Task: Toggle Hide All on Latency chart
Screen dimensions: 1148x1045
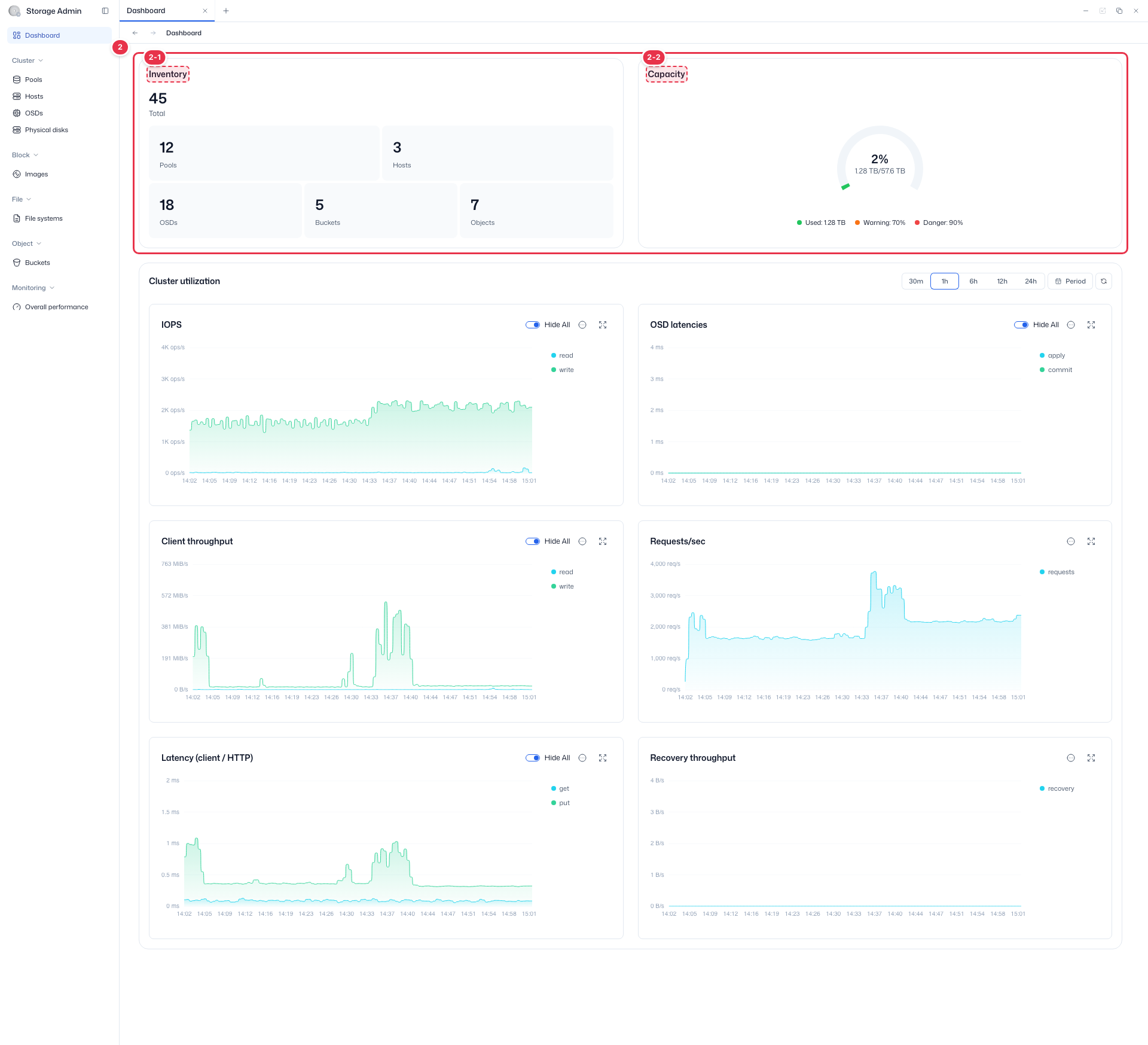Action: click(x=533, y=758)
